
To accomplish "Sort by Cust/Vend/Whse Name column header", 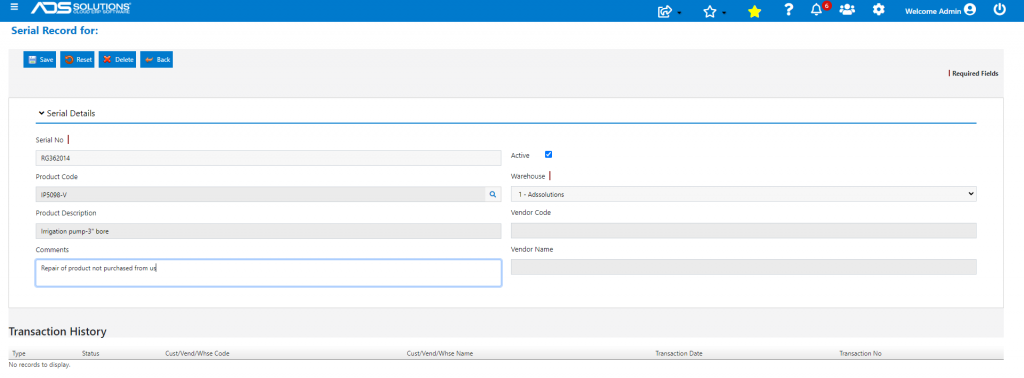I will [440, 353].
